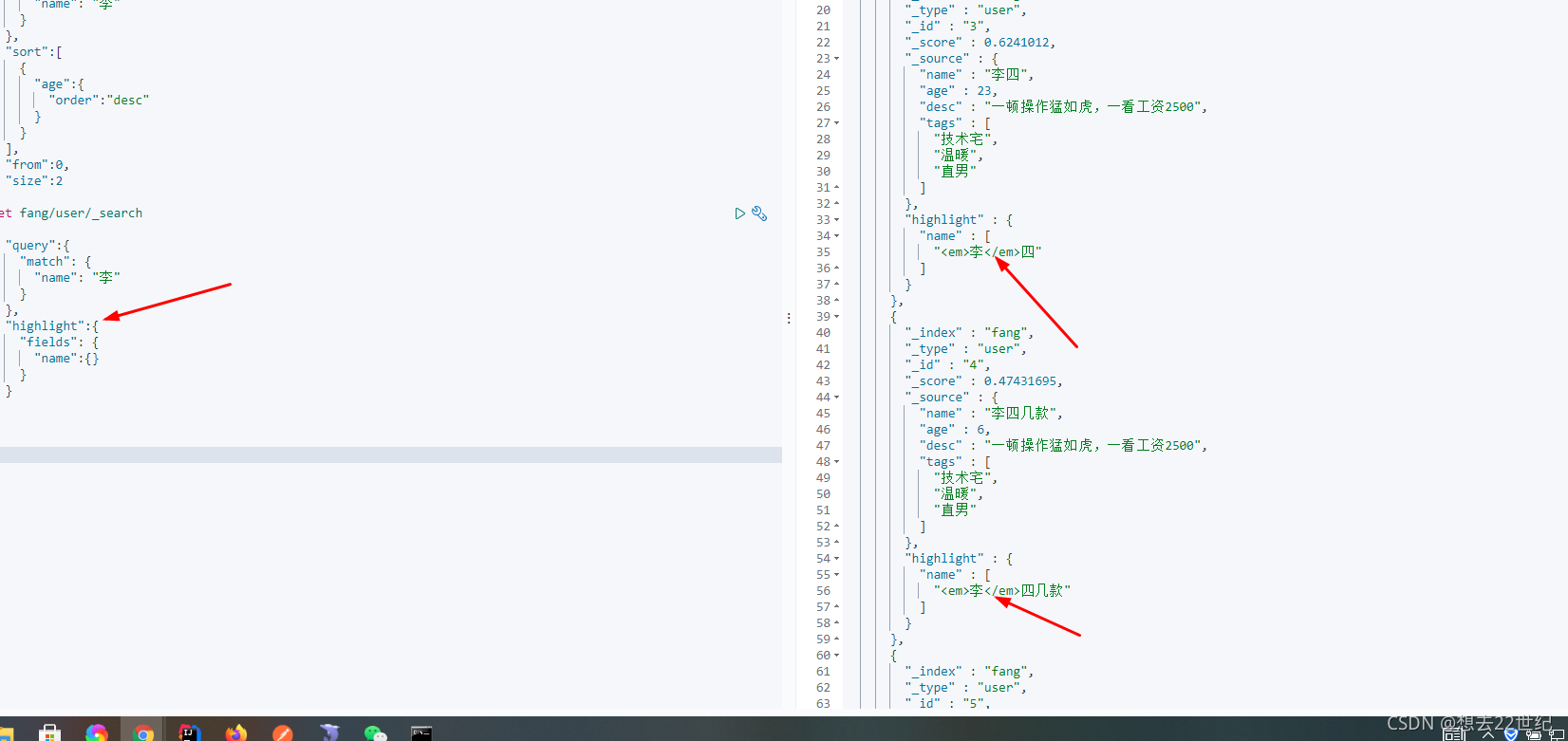Click "温暖" tag at line 50
Screen dimensions: 1568x741
click(959, 494)
